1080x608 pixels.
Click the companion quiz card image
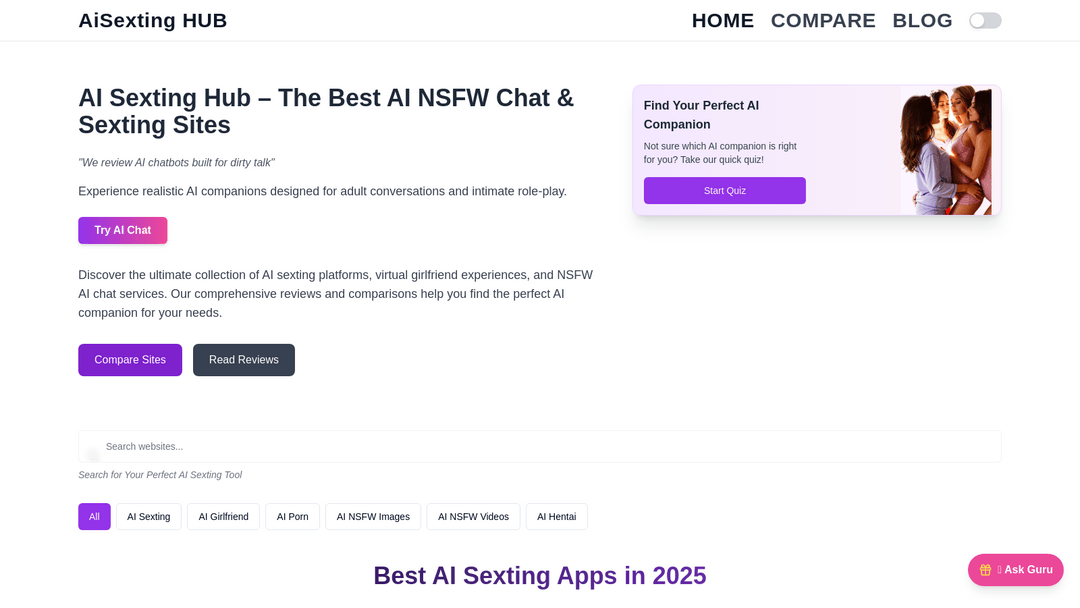click(x=946, y=150)
